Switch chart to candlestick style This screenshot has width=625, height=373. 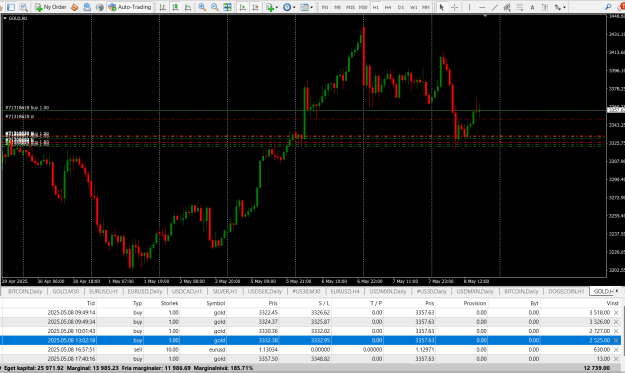coord(175,7)
